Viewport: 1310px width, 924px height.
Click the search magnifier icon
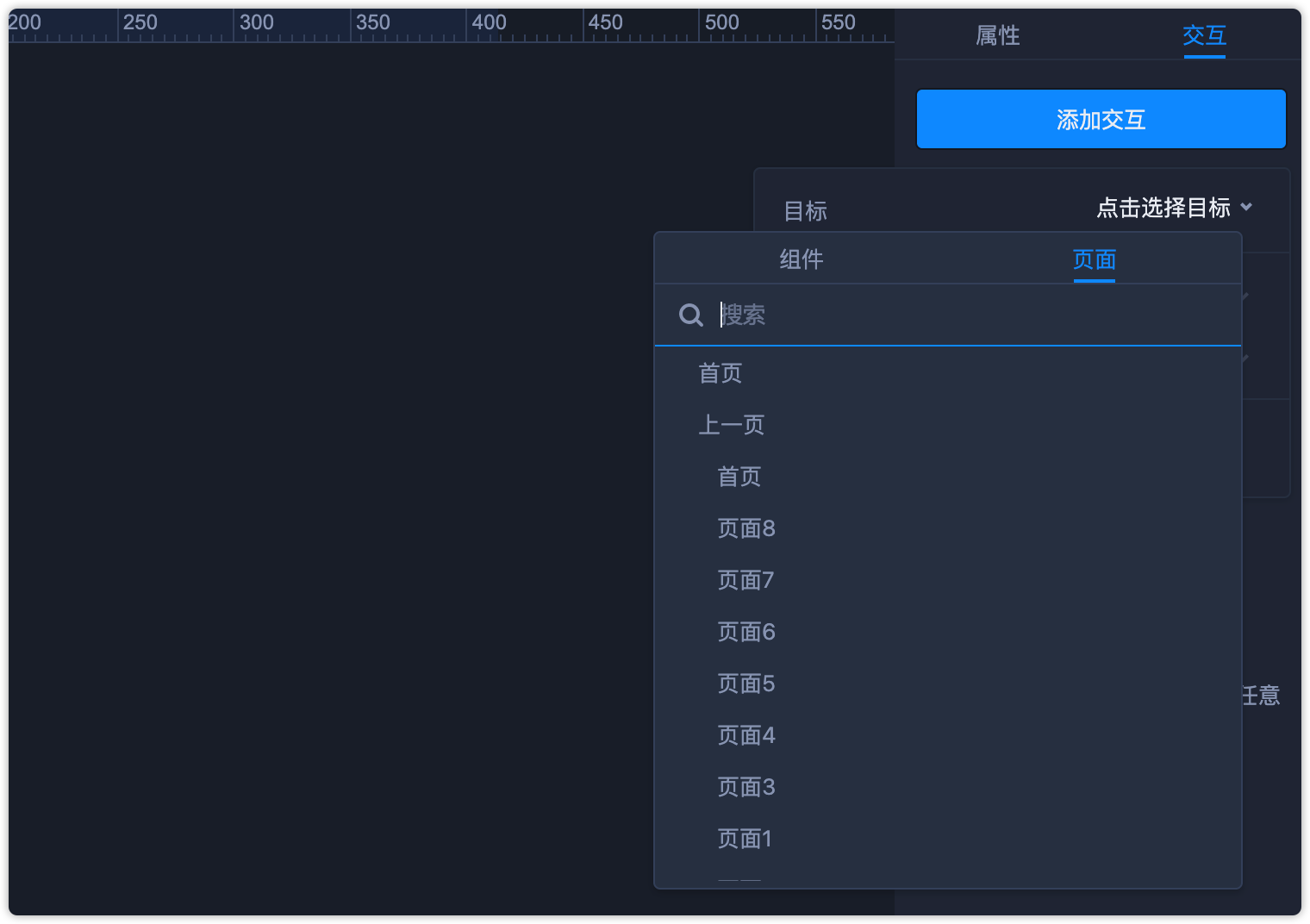coord(691,315)
